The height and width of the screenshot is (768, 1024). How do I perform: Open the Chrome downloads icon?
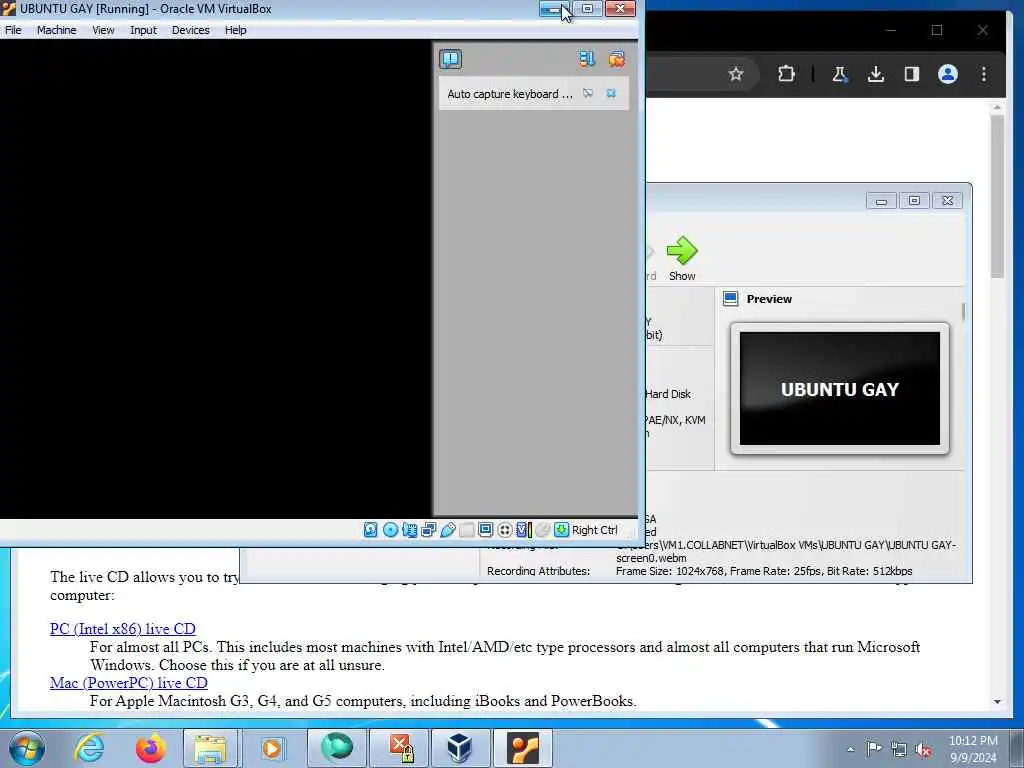(x=876, y=74)
